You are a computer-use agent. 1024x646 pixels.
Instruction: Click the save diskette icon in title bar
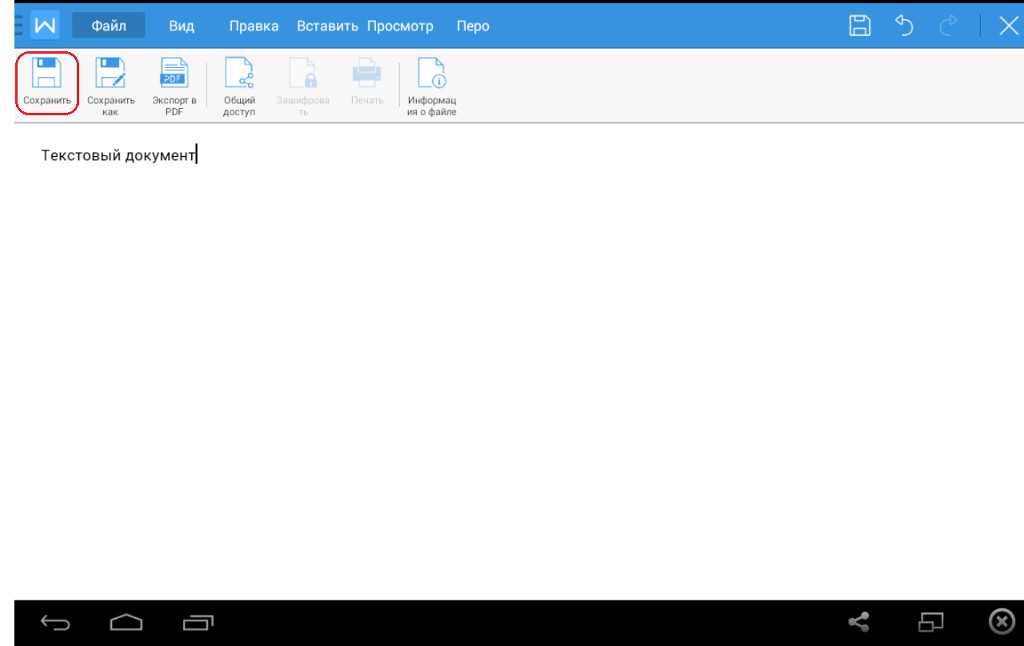pyautogui.click(x=859, y=26)
